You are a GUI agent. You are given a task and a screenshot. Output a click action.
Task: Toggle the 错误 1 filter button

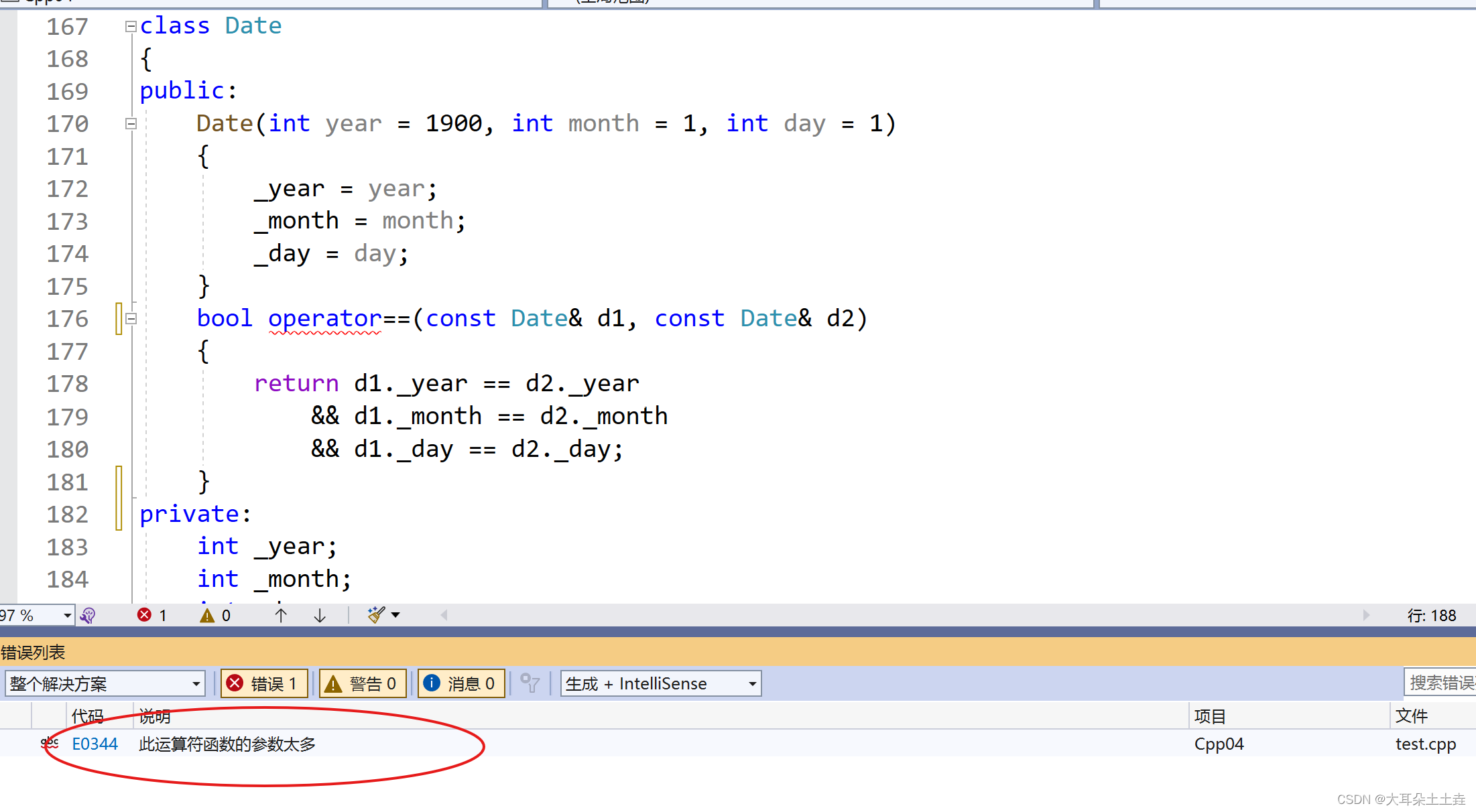264,683
